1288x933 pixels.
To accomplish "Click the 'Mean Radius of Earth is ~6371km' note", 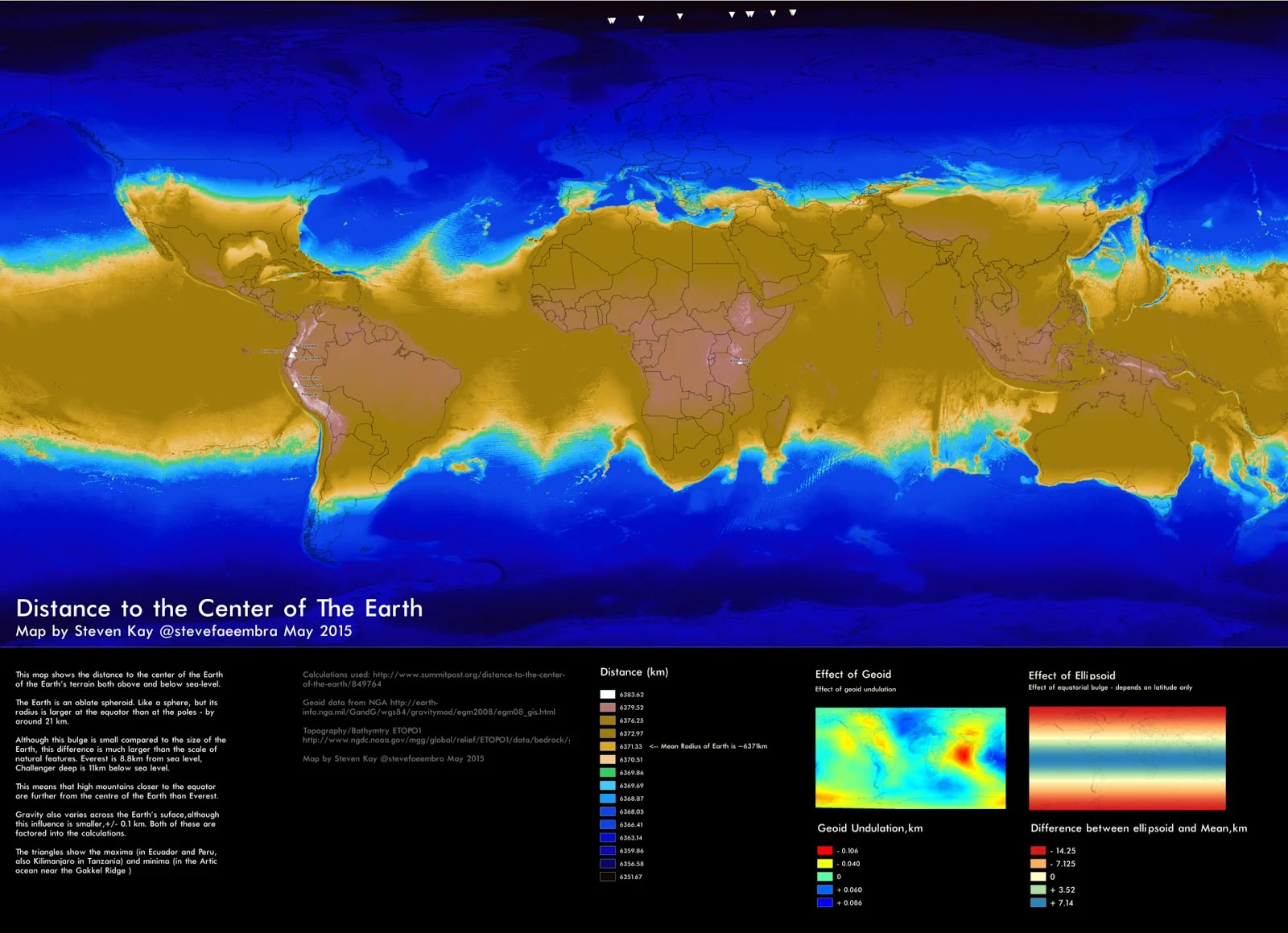I will point(708,746).
